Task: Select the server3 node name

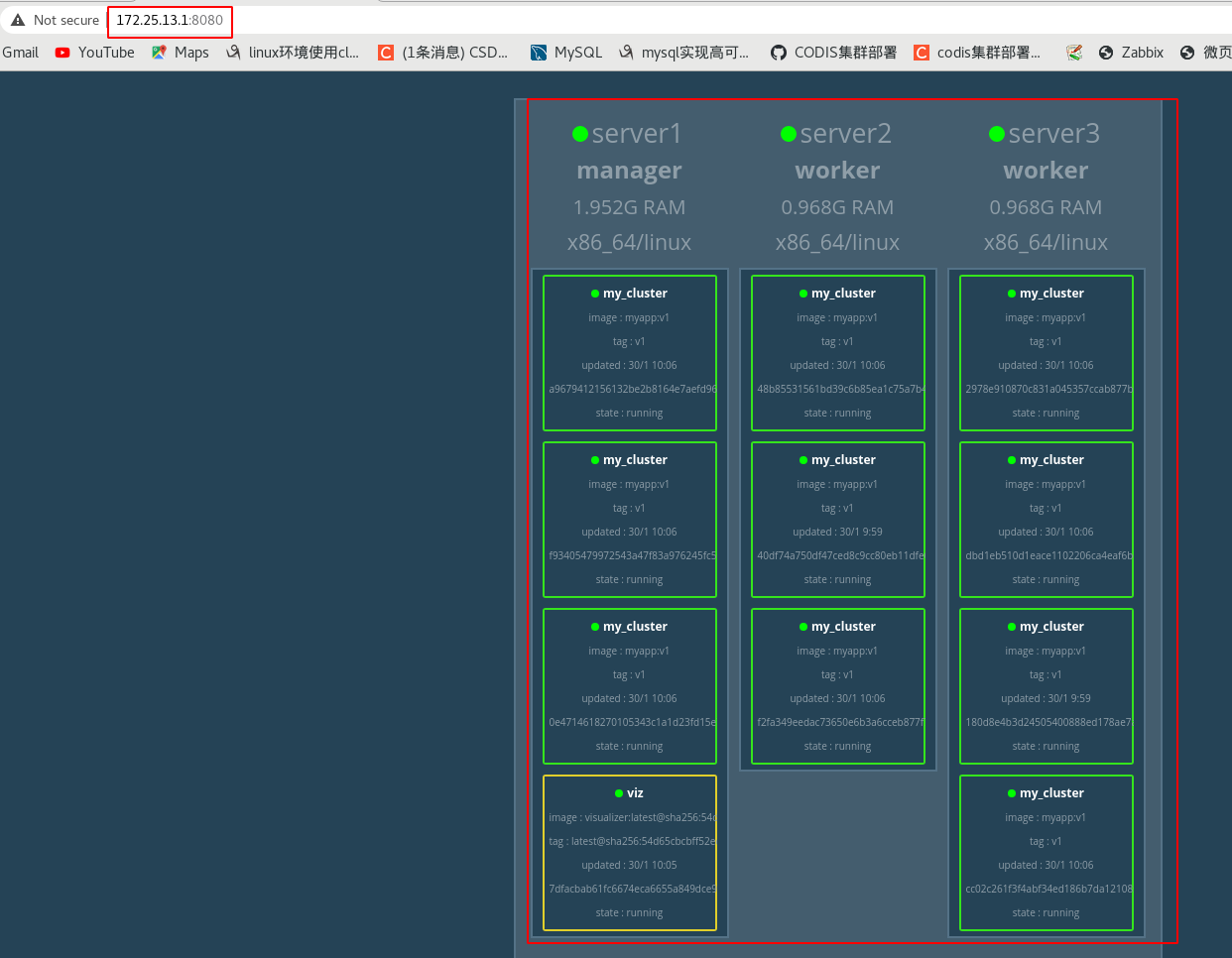Action: point(1054,134)
